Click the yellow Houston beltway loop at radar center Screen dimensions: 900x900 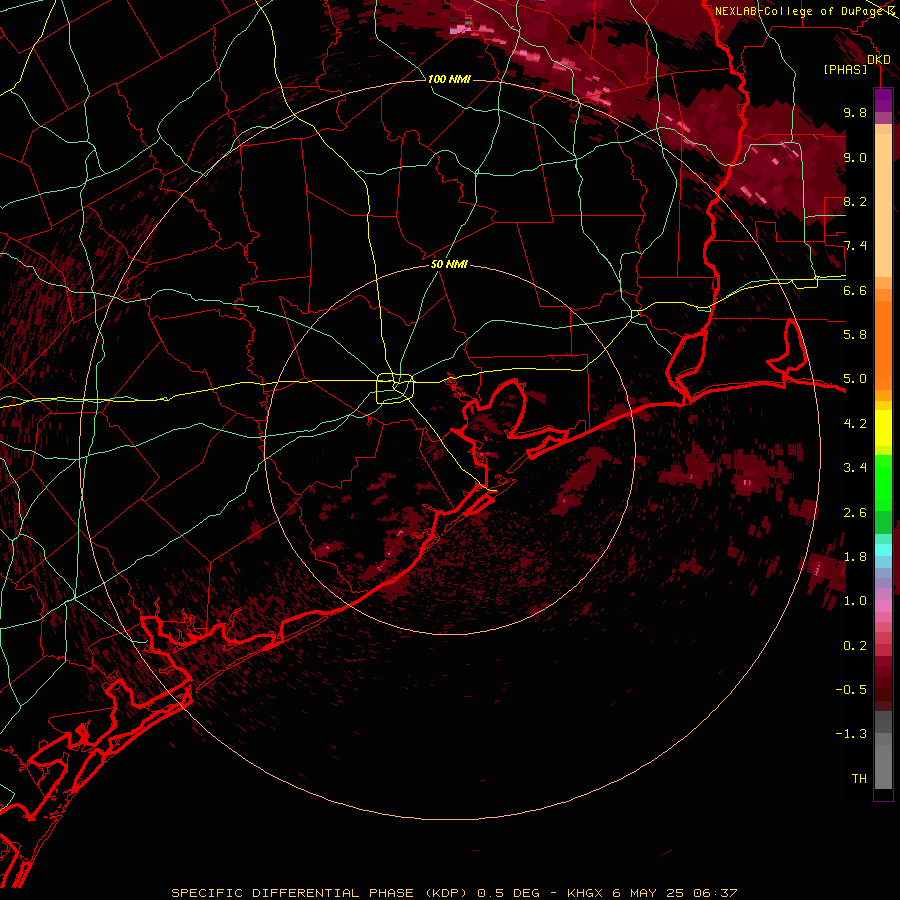point(395,389)
